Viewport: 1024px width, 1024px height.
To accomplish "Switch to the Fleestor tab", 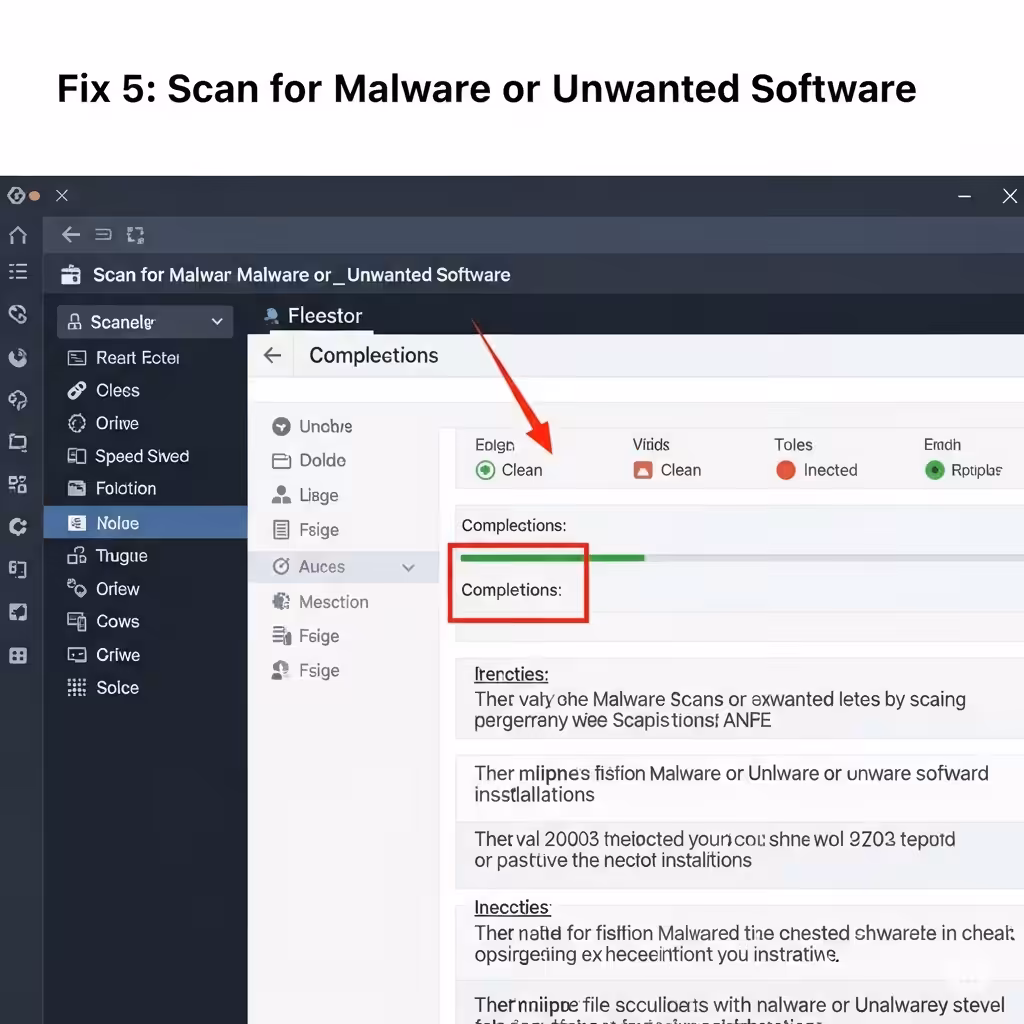I will [313, 316].
